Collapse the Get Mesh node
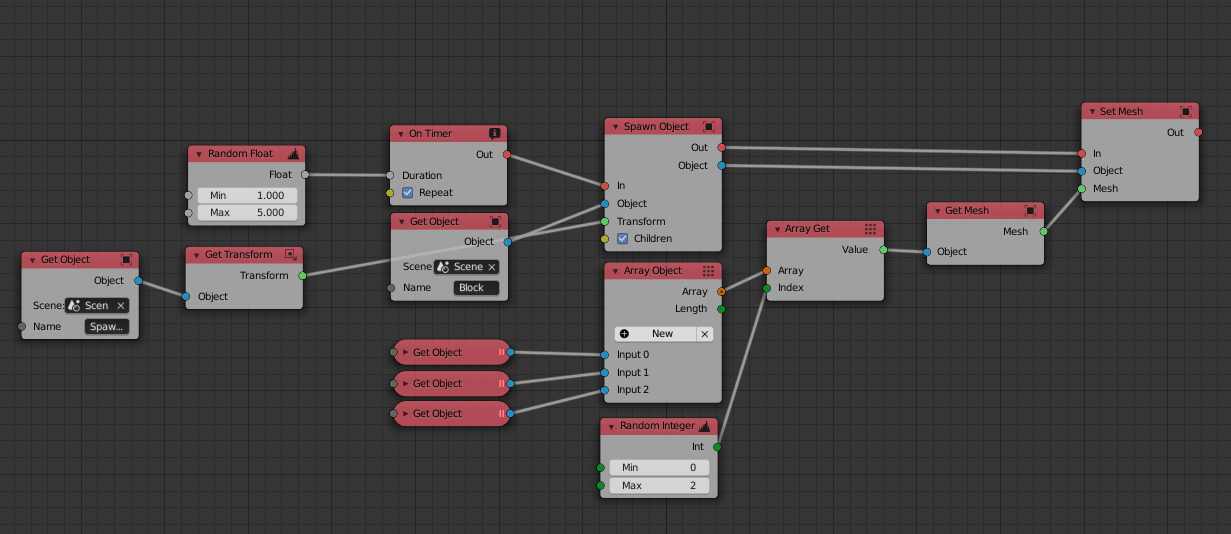This screenshot has height=534, width=1231. coord(936,211)
